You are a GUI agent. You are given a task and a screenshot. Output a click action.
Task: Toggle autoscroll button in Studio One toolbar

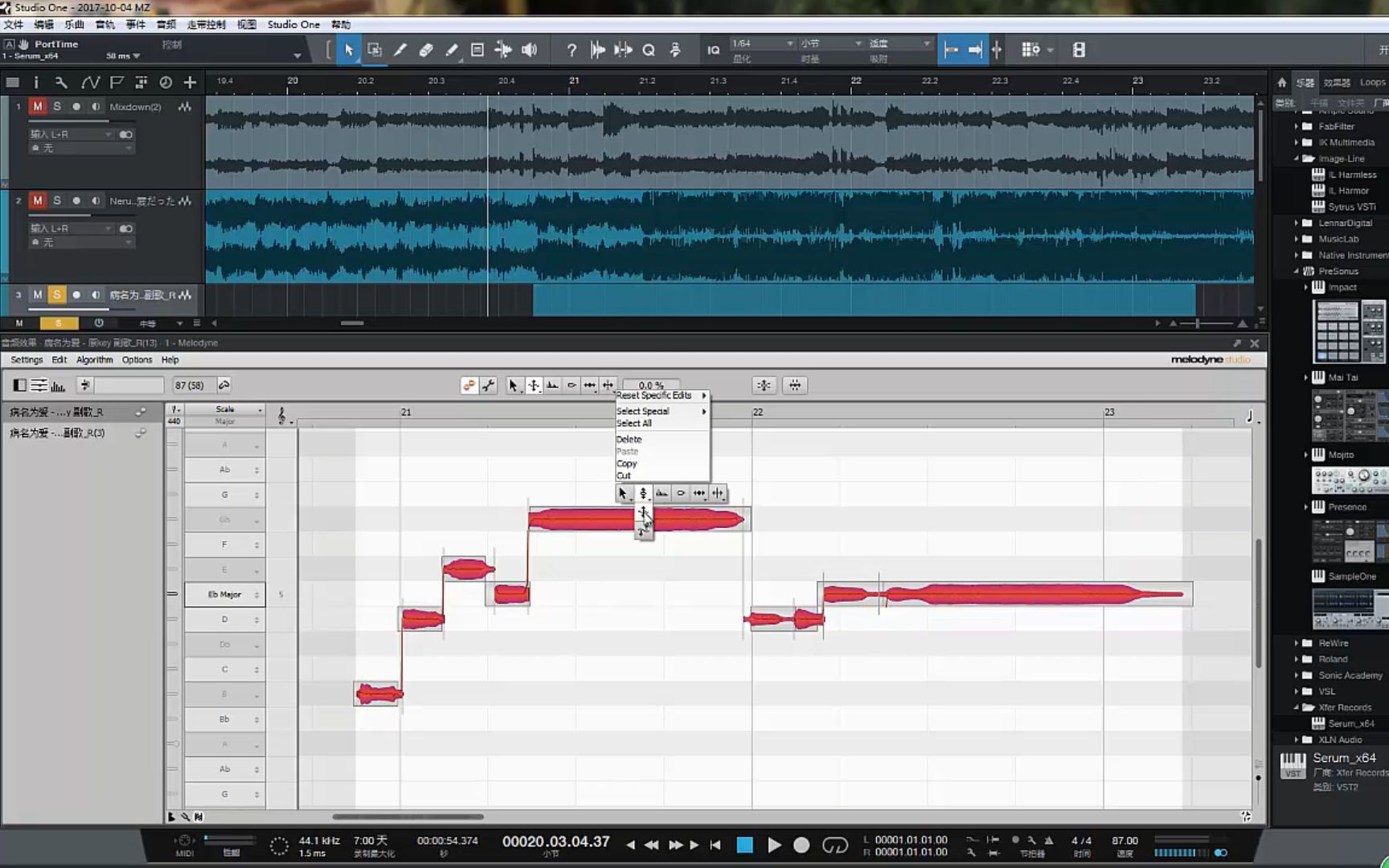[975, 50]
